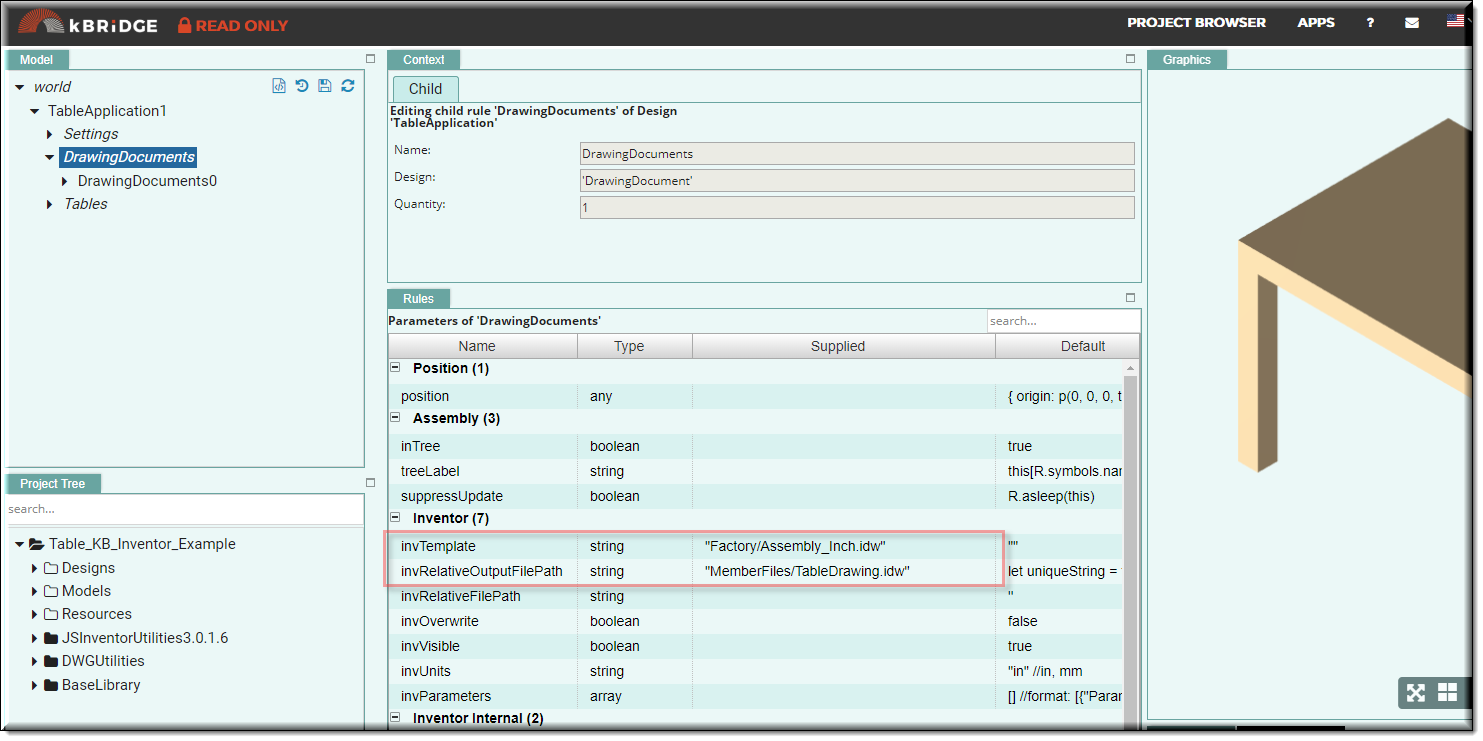The width and height of the screenshot is (1483, 741).
Task: Click the Quantity field
Action: click(x=857, y=207)
